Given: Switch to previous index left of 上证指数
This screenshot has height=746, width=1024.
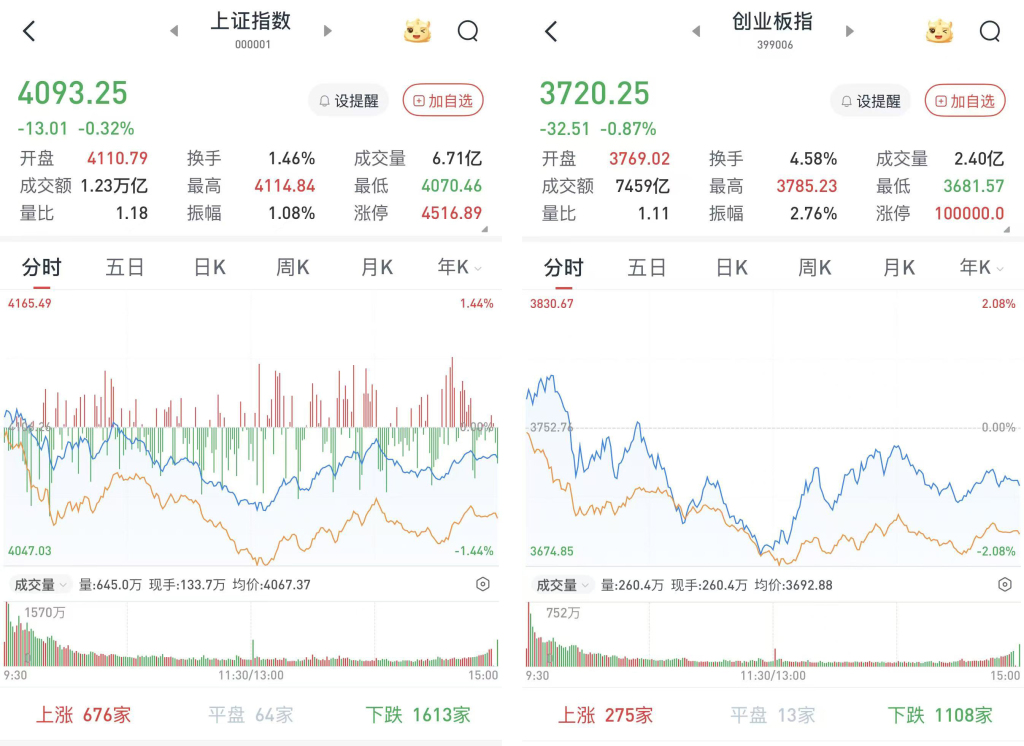Looking at the screenshot, I should point(174,31).
